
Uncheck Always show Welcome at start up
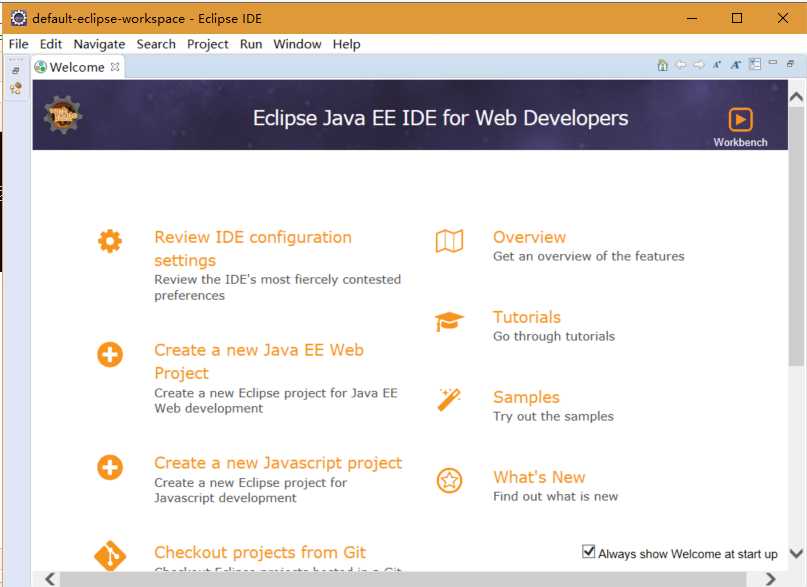point(588,552)
